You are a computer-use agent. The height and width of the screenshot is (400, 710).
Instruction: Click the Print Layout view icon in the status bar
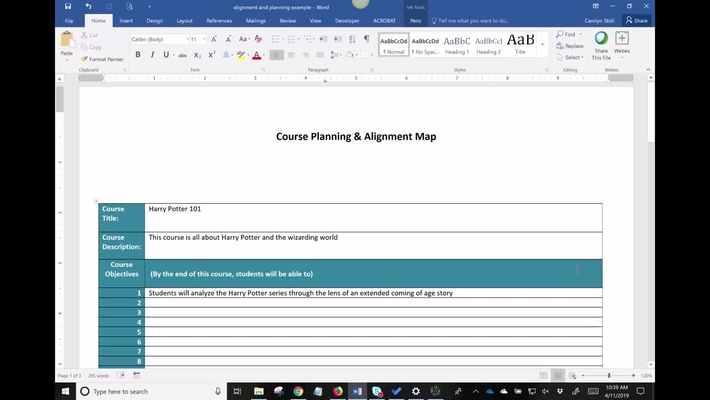558,376
